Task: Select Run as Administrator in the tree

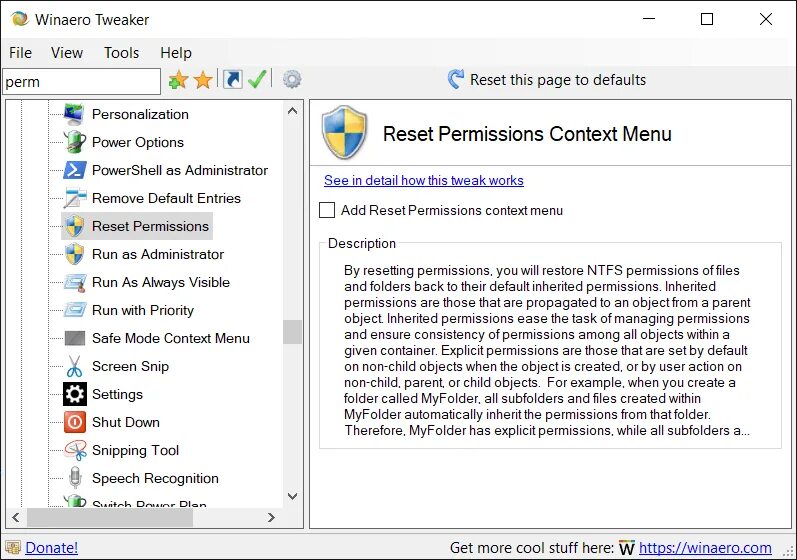Action: [x=158, y=254]
